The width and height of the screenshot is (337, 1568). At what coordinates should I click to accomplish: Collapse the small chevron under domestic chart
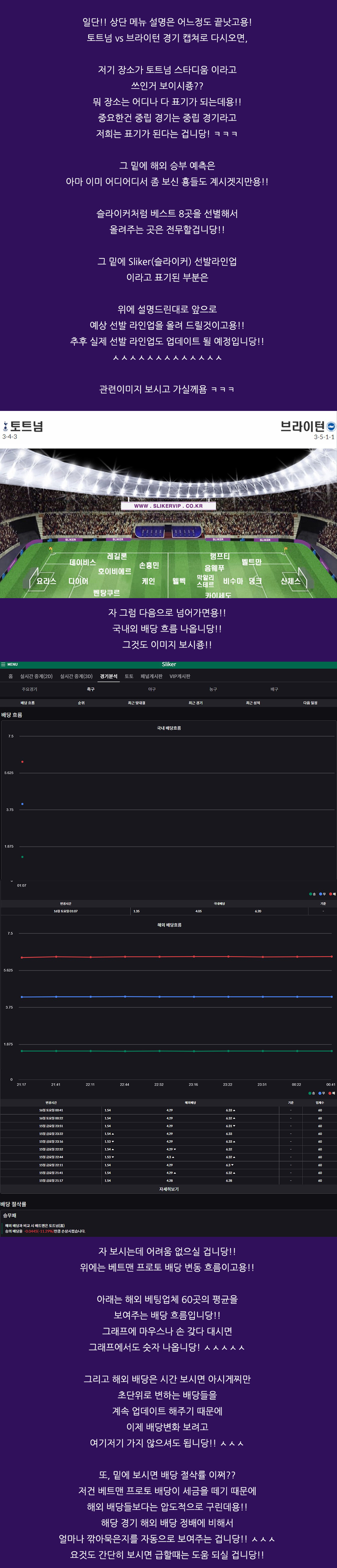tap(11, 881)
